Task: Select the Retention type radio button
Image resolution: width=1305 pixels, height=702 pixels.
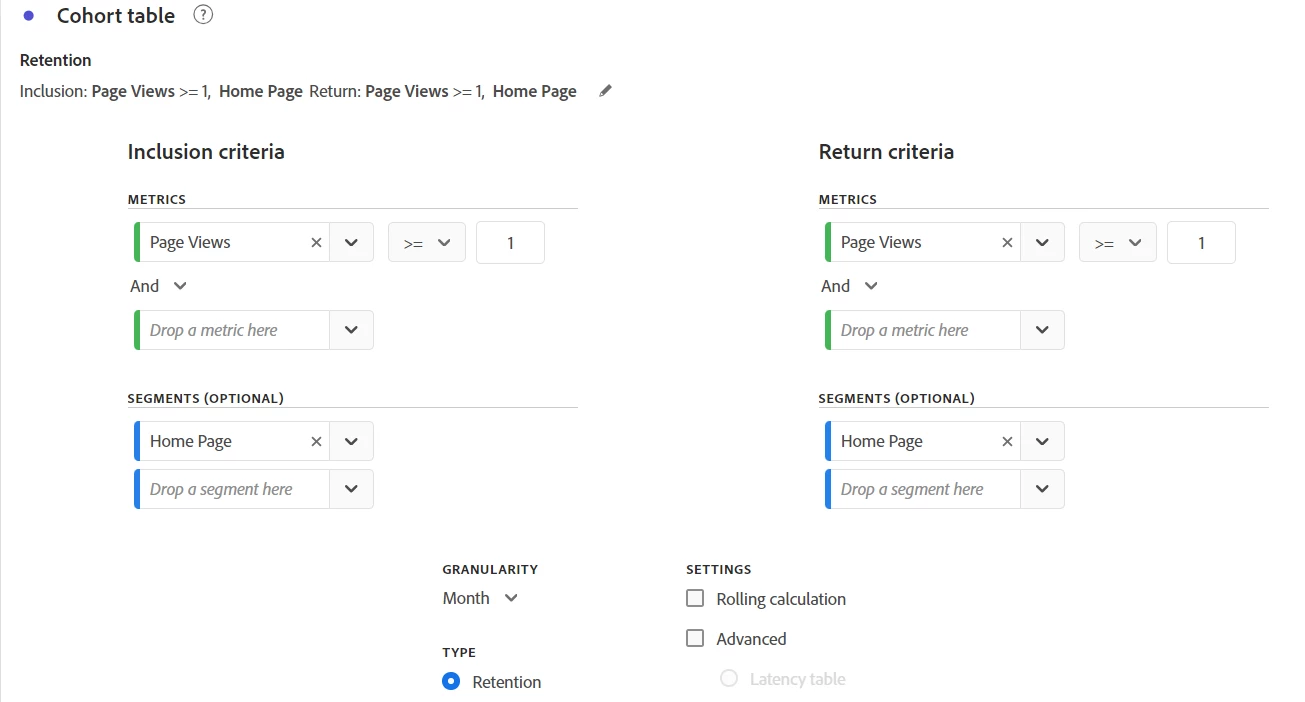Action: point(451,682)
